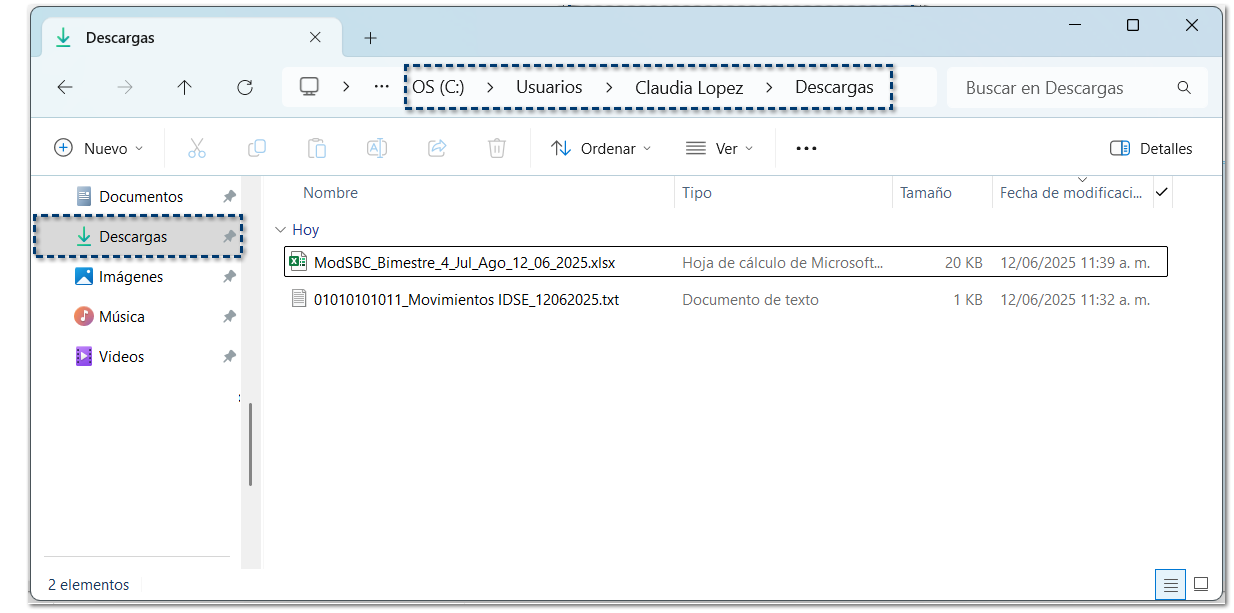The height and width of the screenshot is (613, 1234).
Task: Switch to details list view
Action: click(x=1168, y=584)
